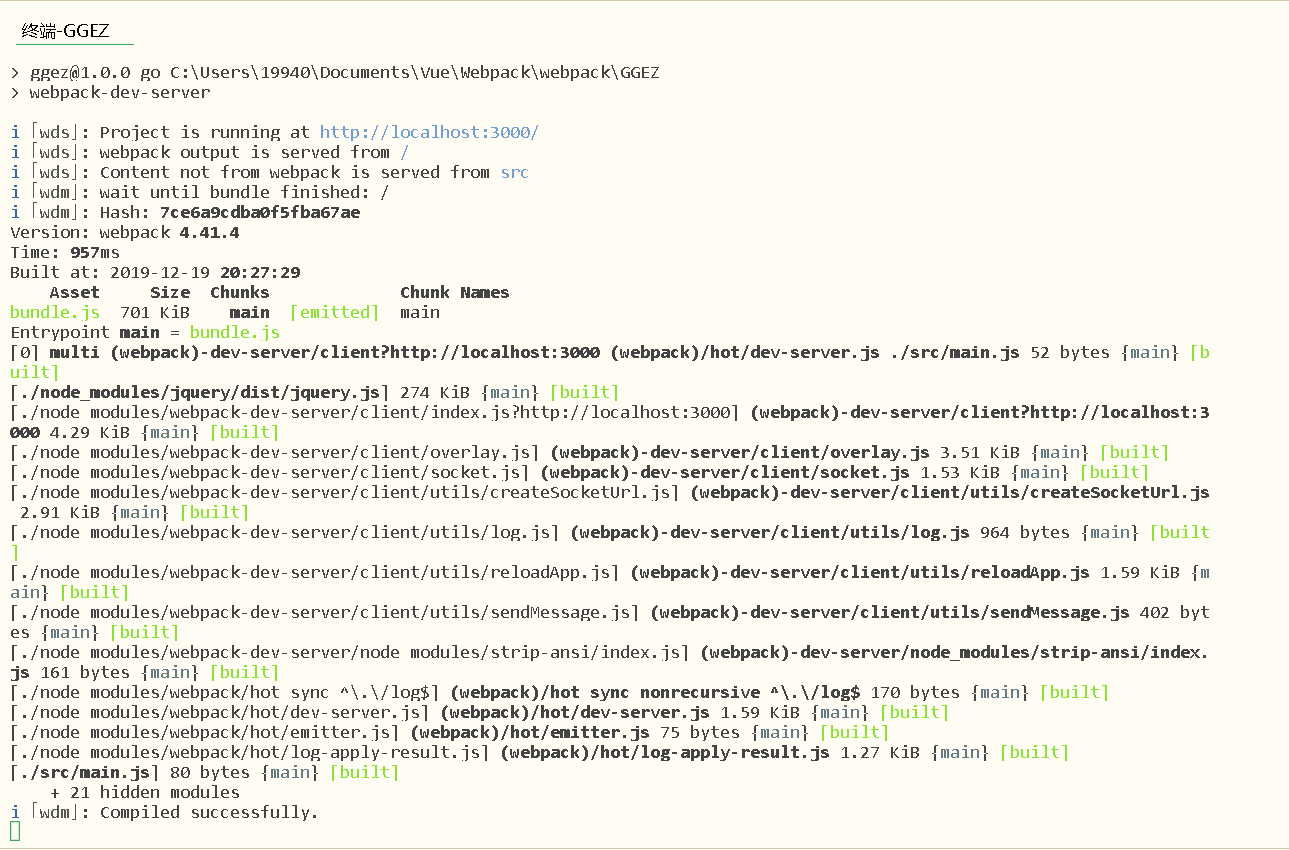
Task: Click bundle.js on the Entrypoint main line
Action: (235, 332)
